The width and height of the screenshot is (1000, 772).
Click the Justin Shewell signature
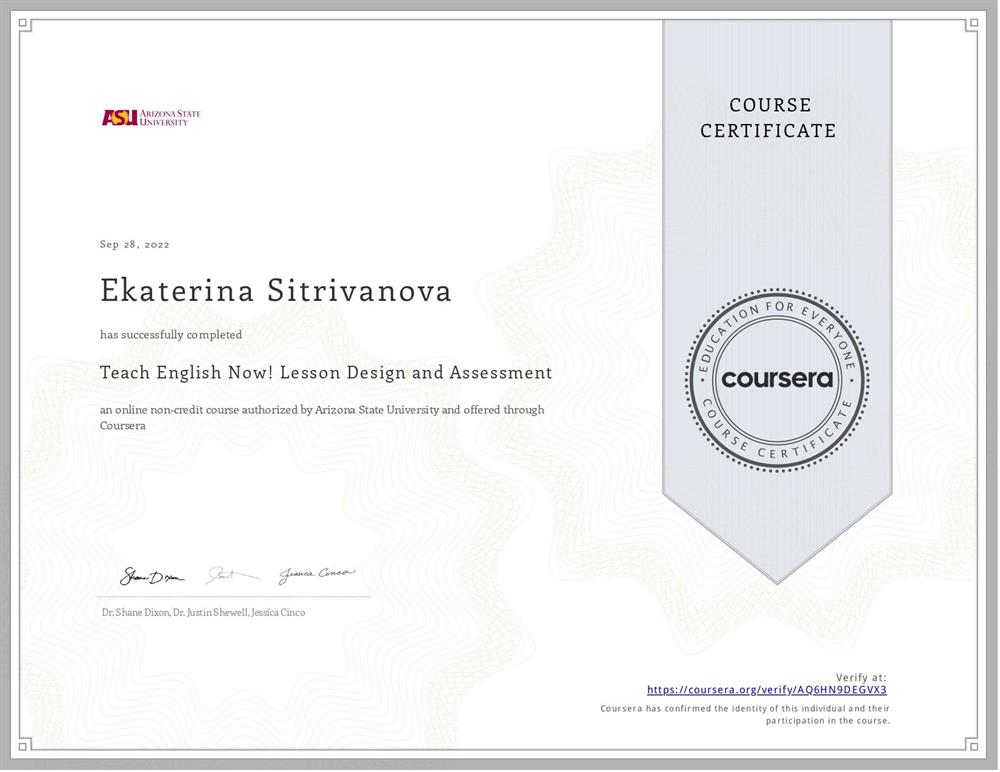coord(233,575)
